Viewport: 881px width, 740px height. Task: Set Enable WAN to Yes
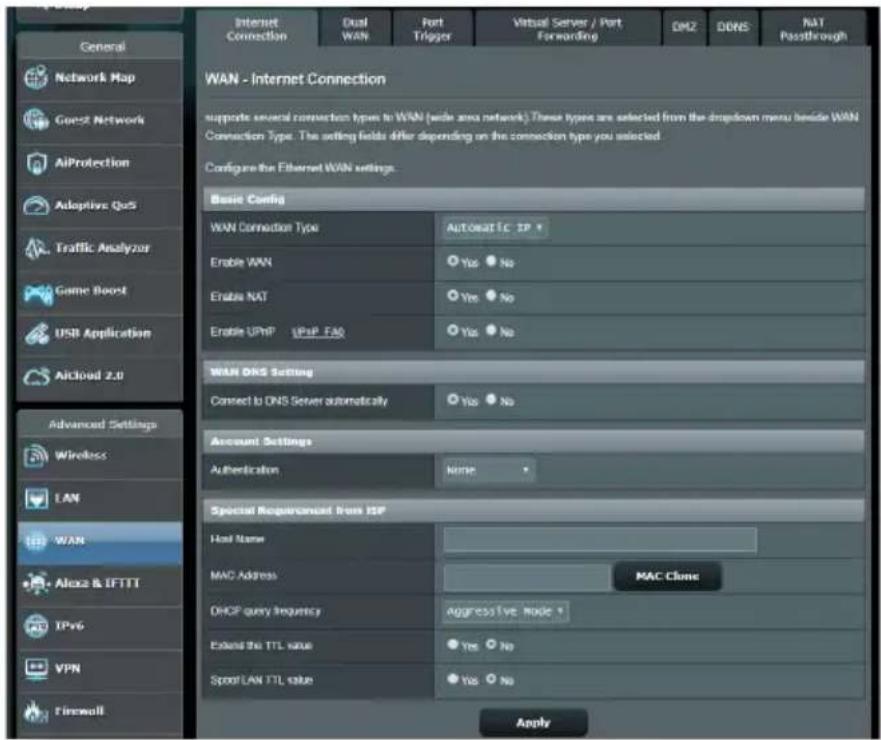(452, 261)
